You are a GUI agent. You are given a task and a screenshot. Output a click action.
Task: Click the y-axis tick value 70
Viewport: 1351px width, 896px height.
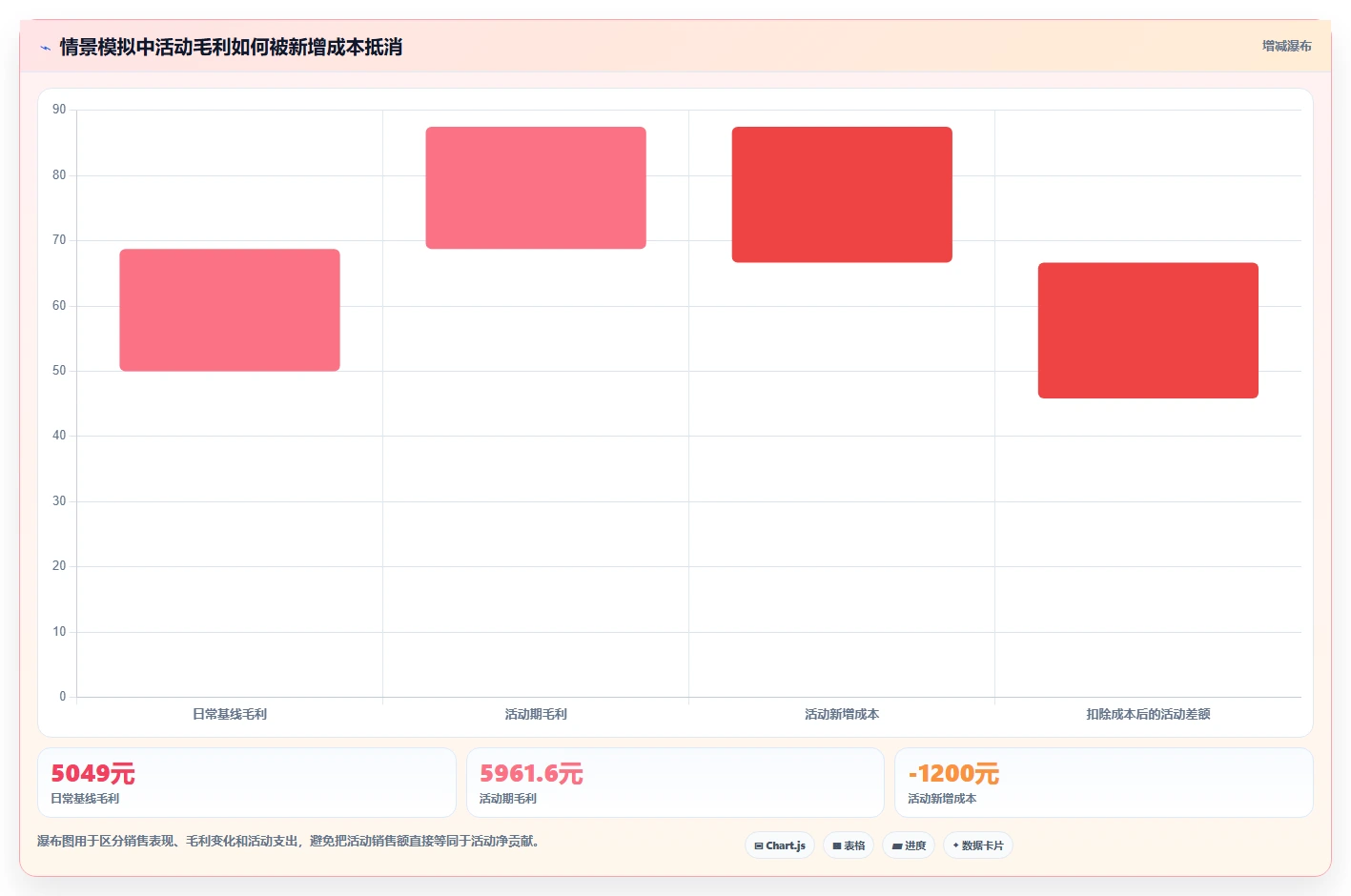pos(59,240)
